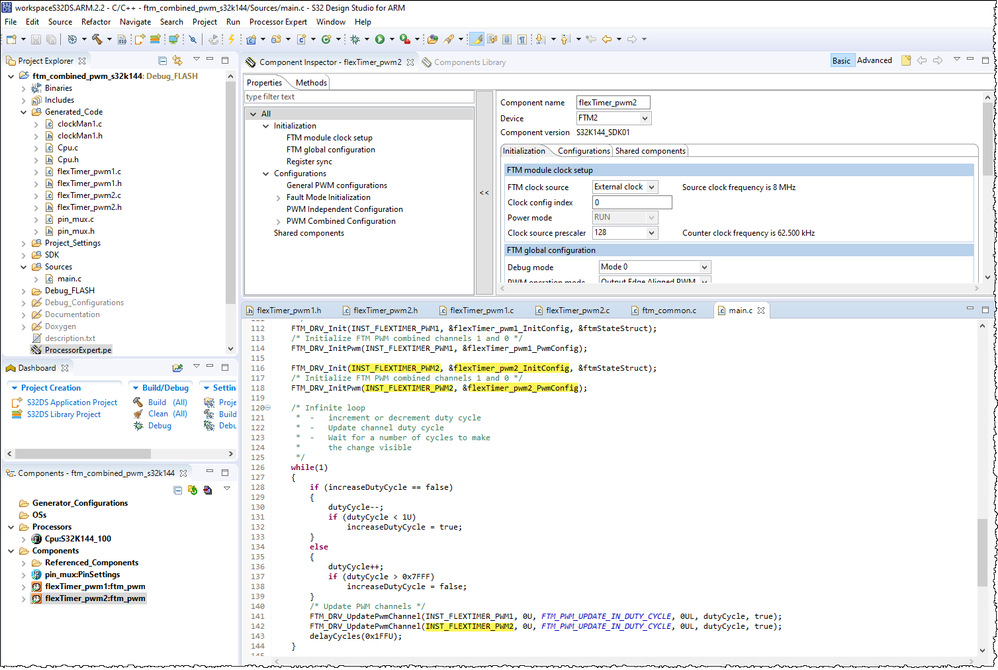The width and height of the screenshot is (998, 670).
Task: Toggle the Advanced view mode
Action: click(x=874, y=61)
